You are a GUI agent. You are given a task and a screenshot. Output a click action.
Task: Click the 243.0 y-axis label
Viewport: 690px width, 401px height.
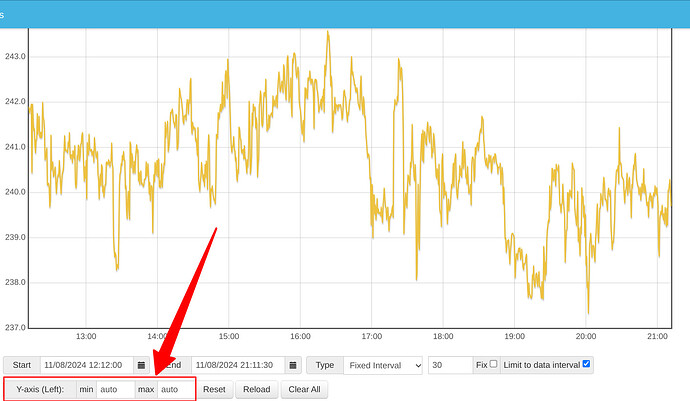coord(15,56)
